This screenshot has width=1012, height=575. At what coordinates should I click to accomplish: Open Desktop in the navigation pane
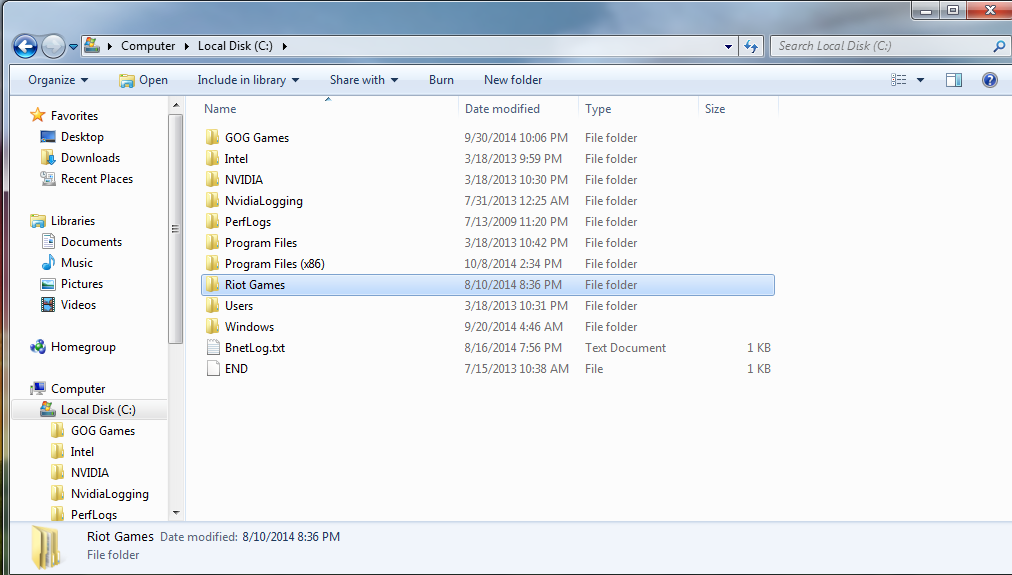click(82, 137)
